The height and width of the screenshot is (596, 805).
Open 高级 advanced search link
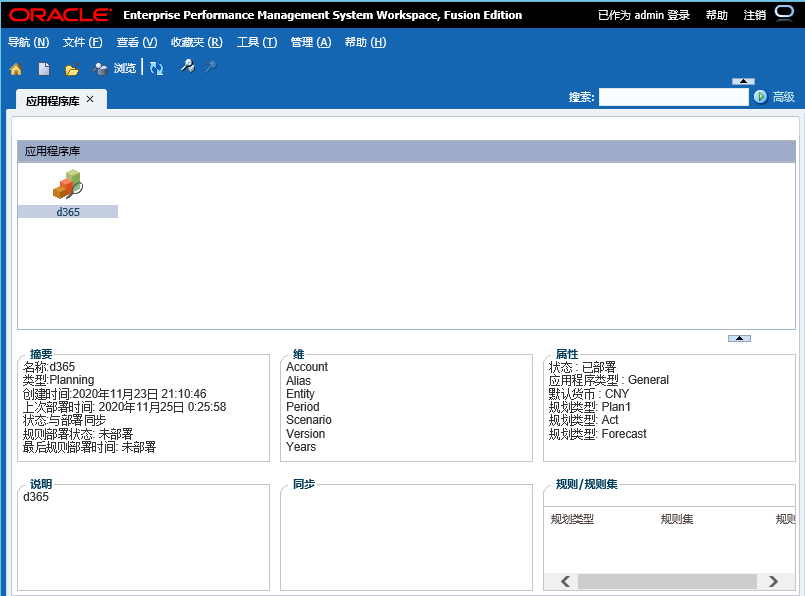[783, 97]
